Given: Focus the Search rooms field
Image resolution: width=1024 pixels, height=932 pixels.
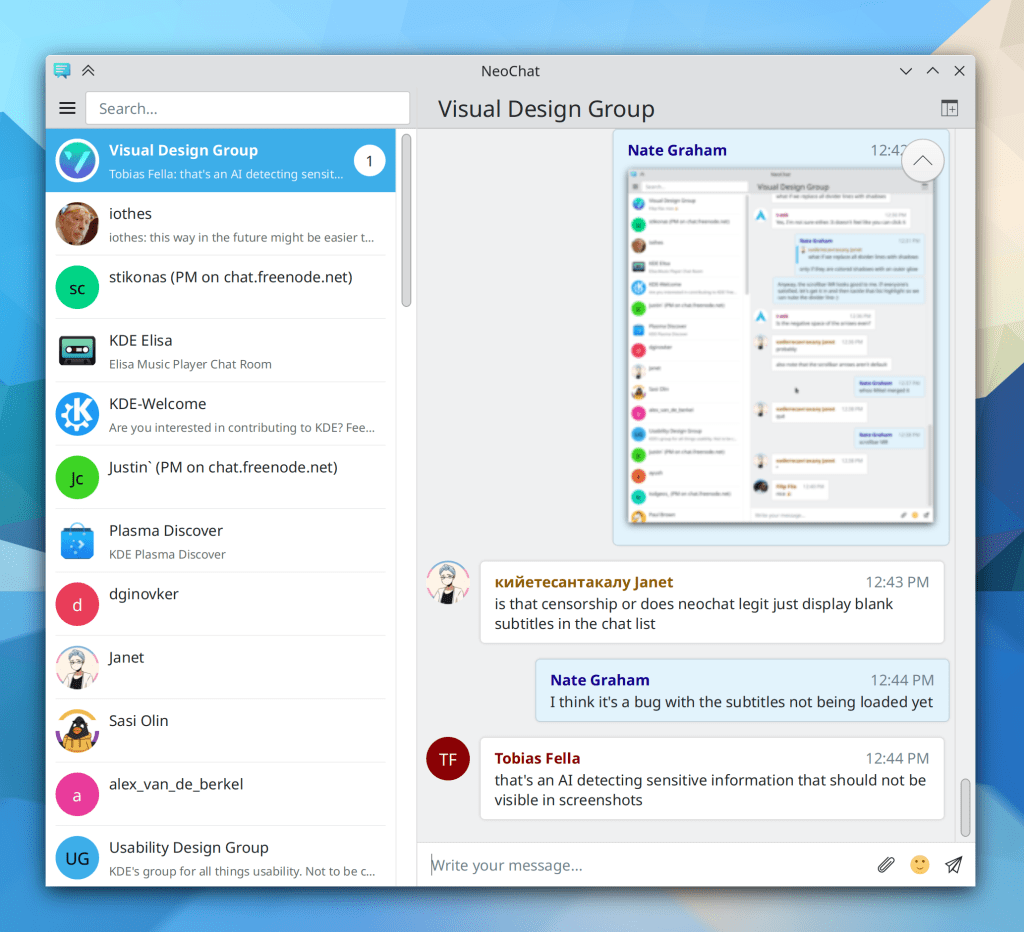Looking at the screenshot, I should coord(247,108).
